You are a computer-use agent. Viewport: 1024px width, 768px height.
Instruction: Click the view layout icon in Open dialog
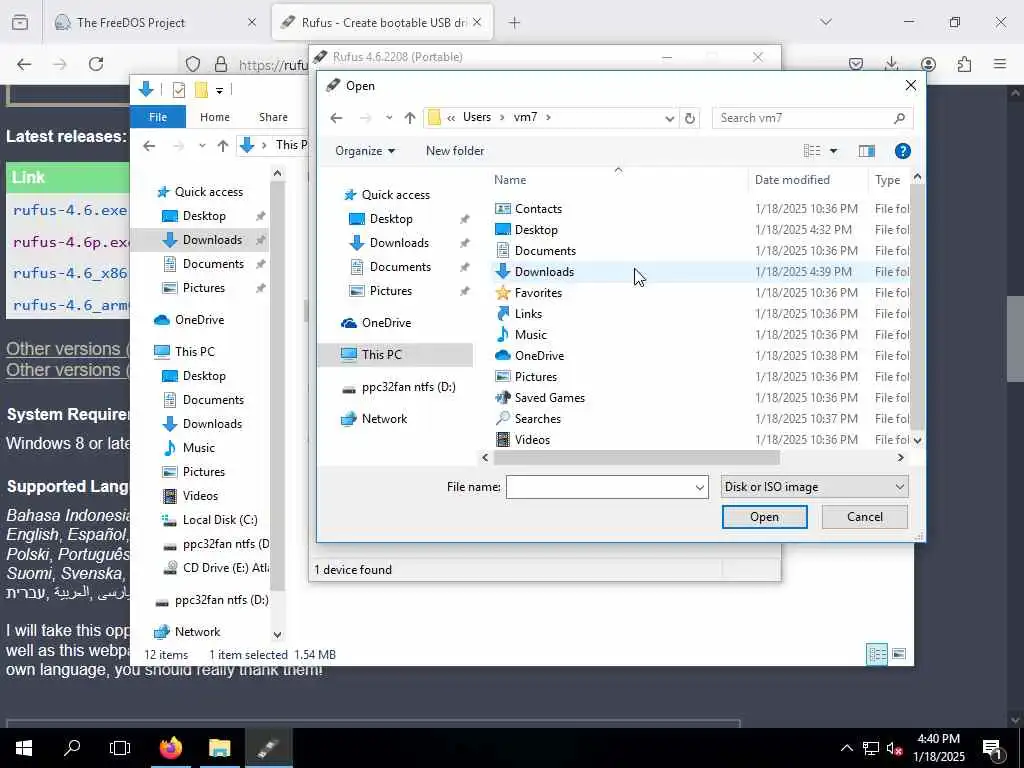pos(812,152)
